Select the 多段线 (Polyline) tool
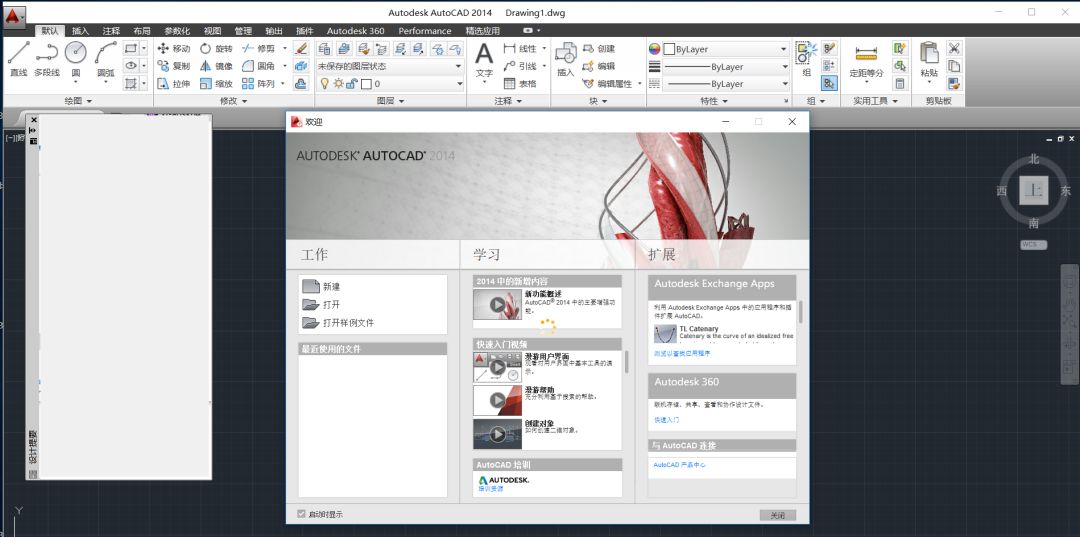Image resolution: width=1080 pixels, height=537 pixels. tap(47, 59)
